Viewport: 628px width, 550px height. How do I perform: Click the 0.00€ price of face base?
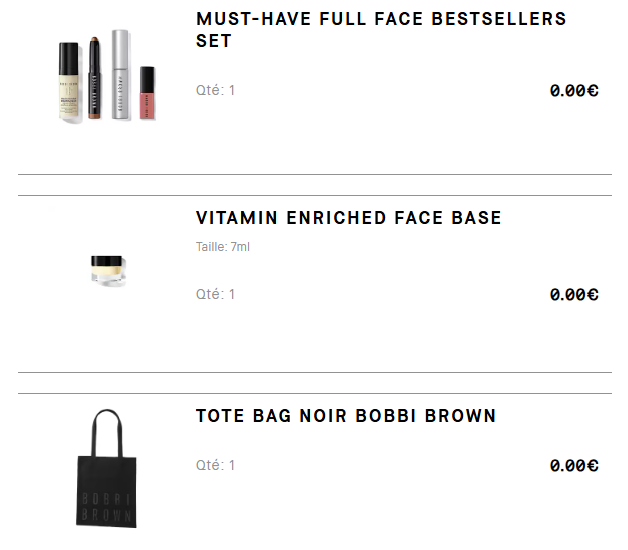point(574,294)
